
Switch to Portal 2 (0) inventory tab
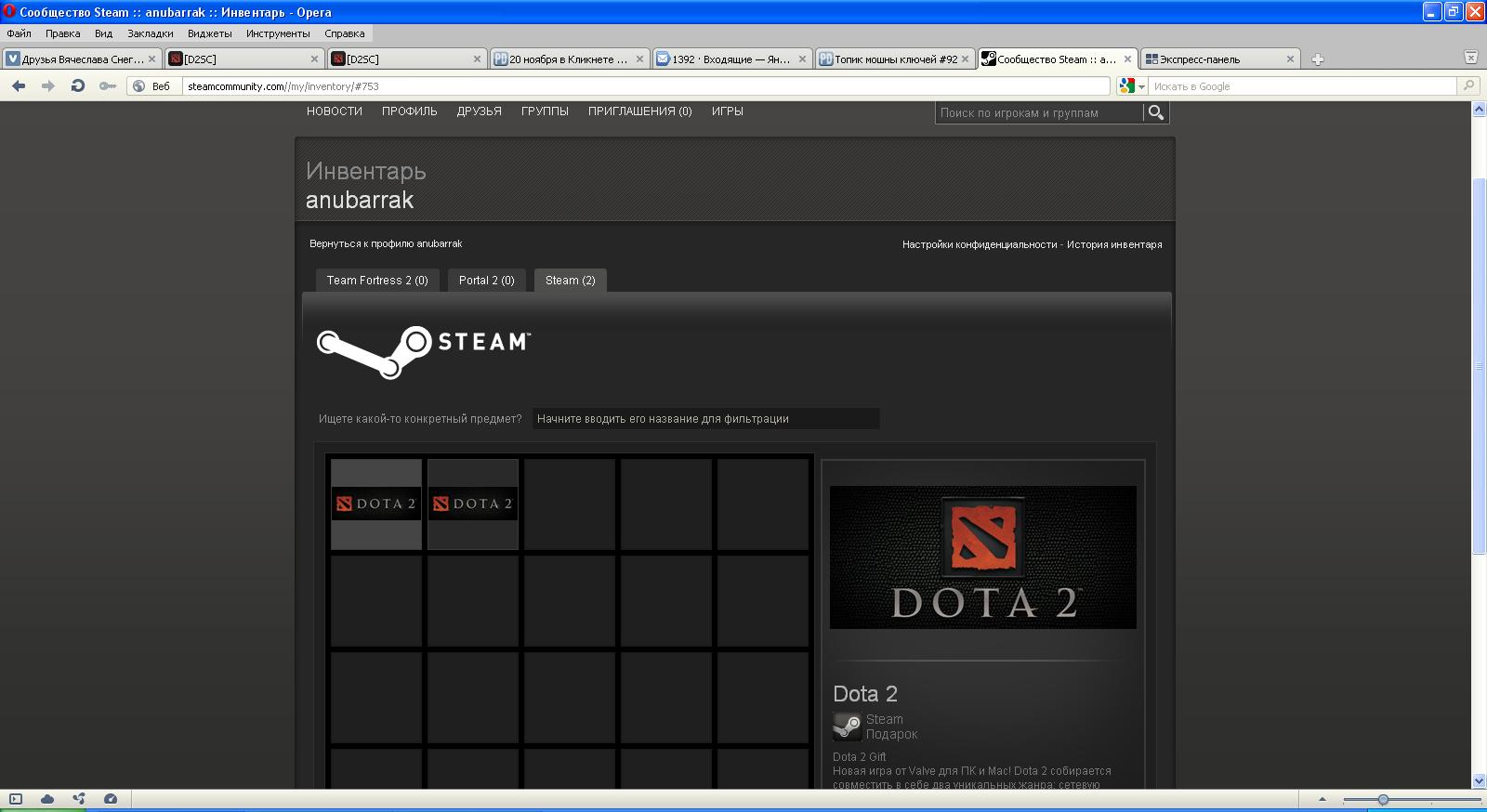[487, 280]
